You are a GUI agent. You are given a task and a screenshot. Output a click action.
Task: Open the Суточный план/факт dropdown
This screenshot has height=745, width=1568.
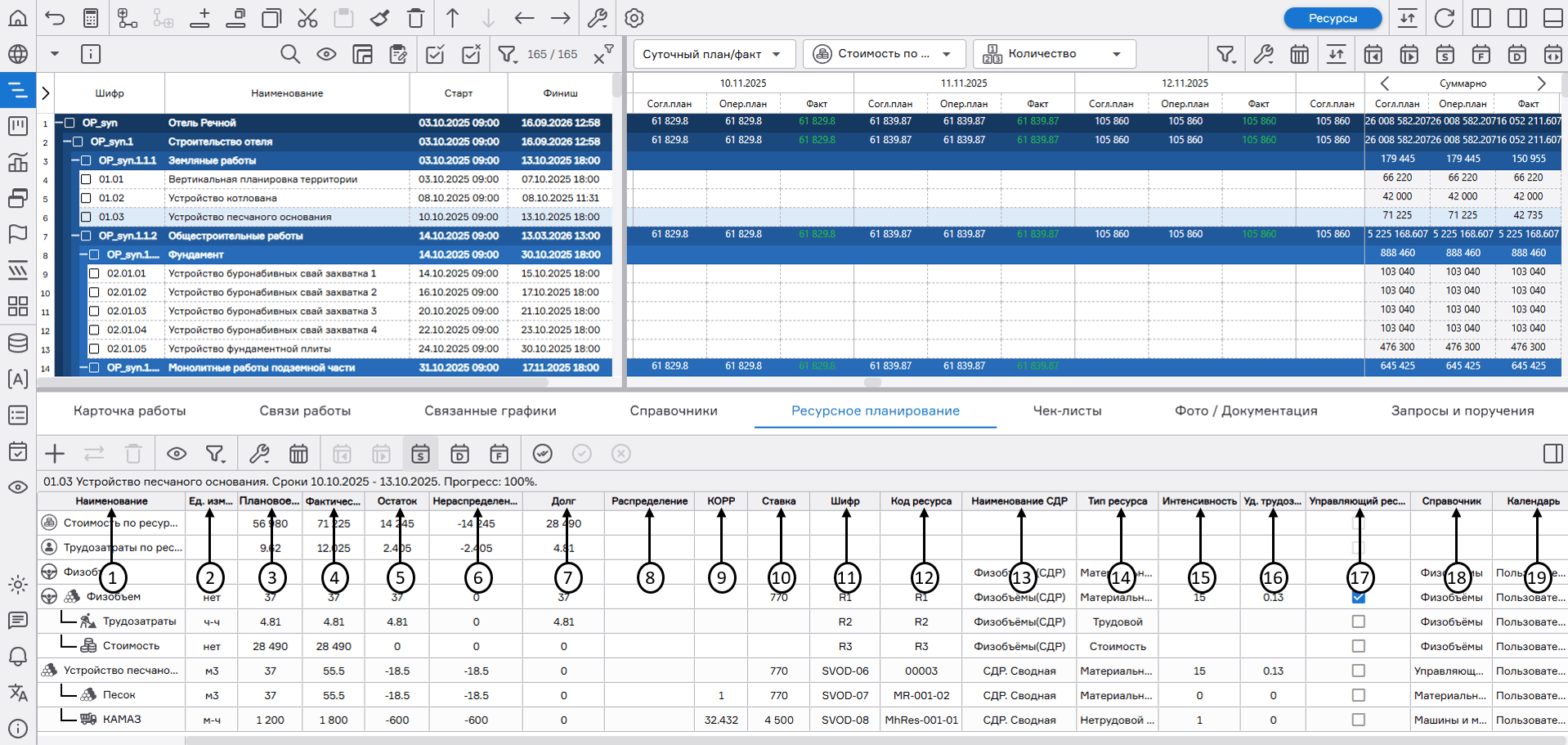click(x=711, y=54)
